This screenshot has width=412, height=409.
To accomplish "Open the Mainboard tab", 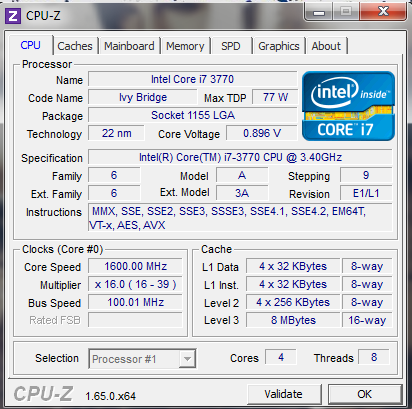I will 129,46.
